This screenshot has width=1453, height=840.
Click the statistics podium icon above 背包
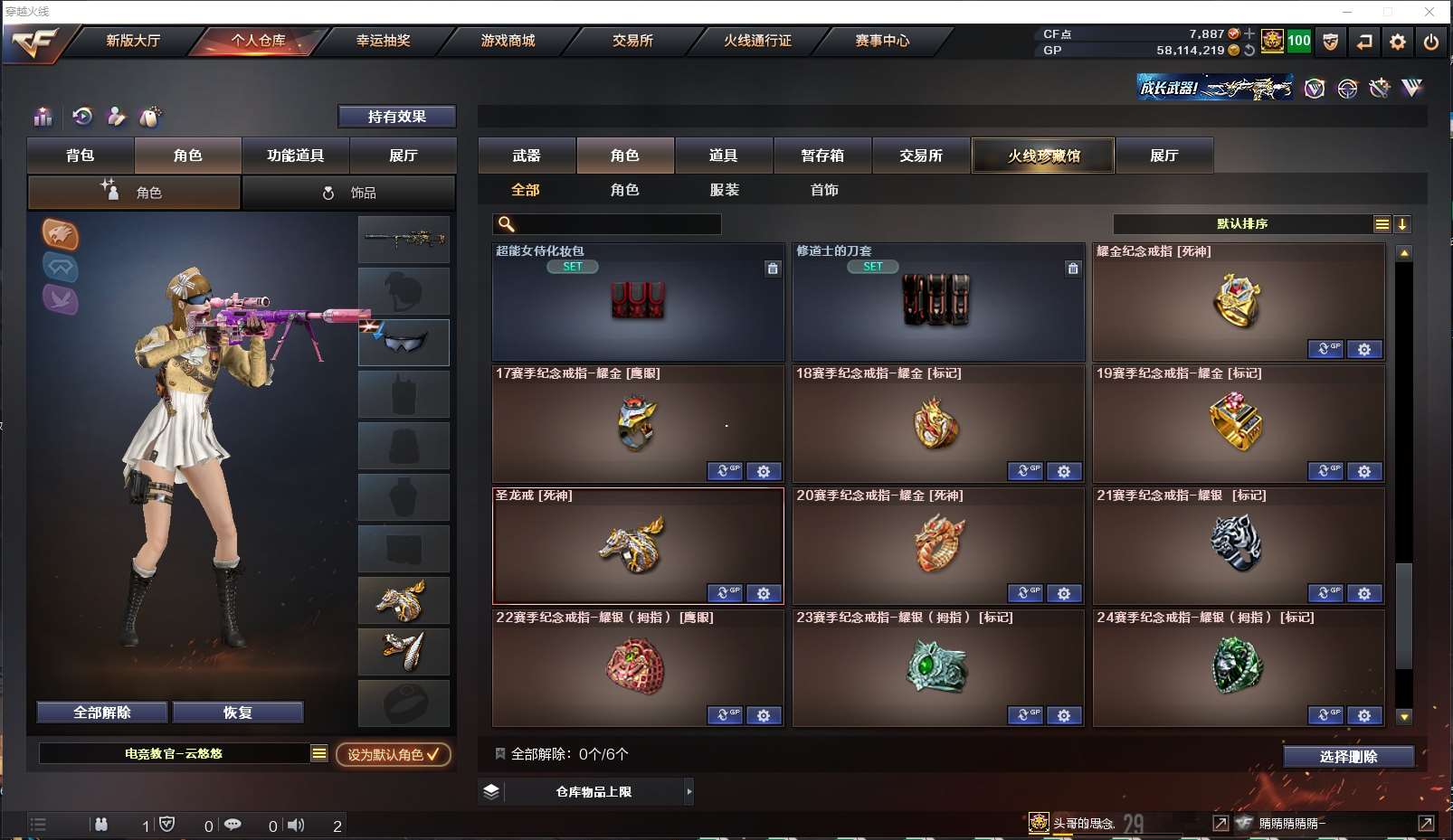click(x=43, y=117)
